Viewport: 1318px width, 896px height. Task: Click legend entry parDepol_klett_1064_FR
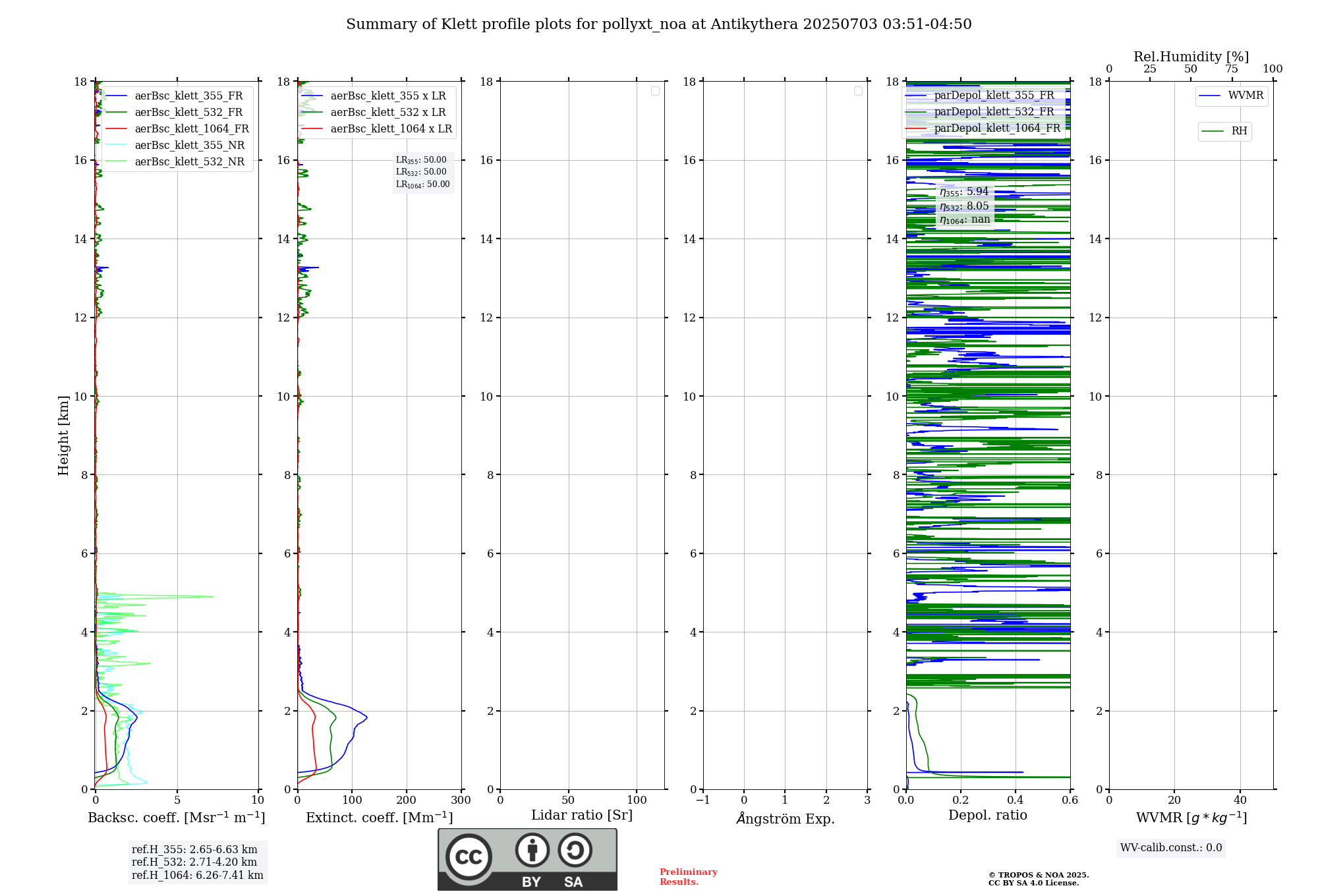point(983,128)
